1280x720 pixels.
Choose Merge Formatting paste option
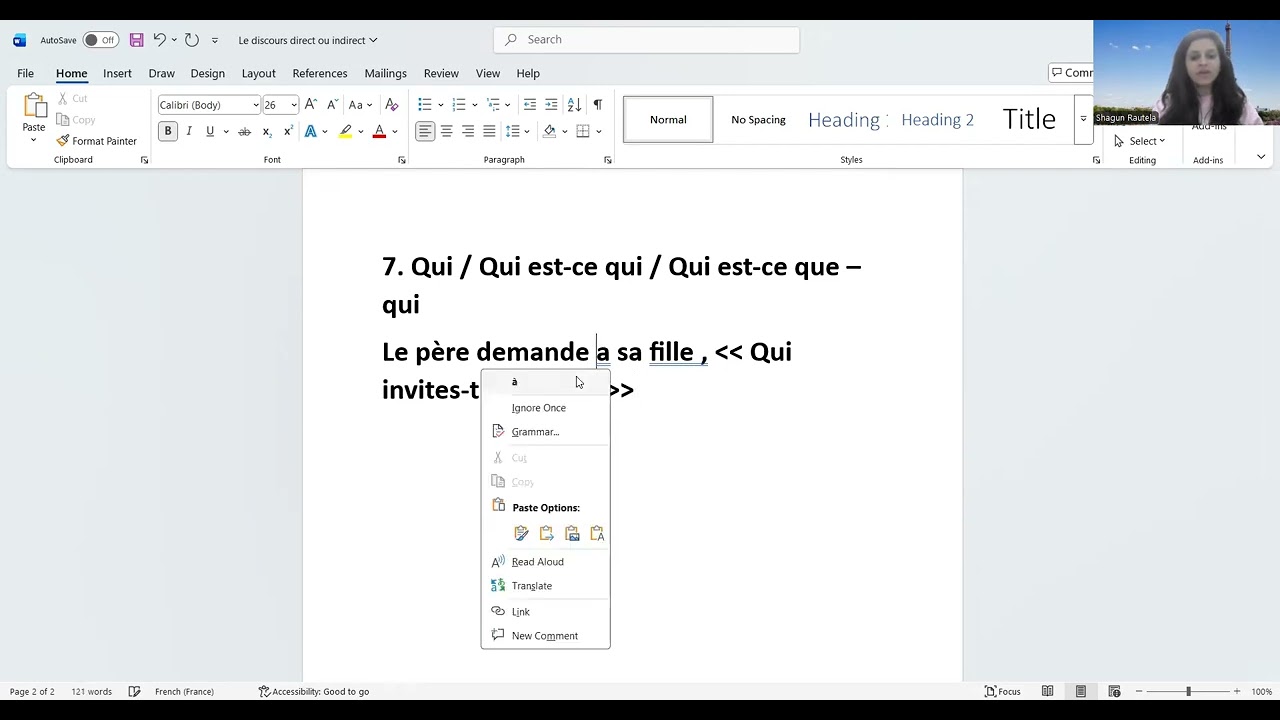[546, 534]
